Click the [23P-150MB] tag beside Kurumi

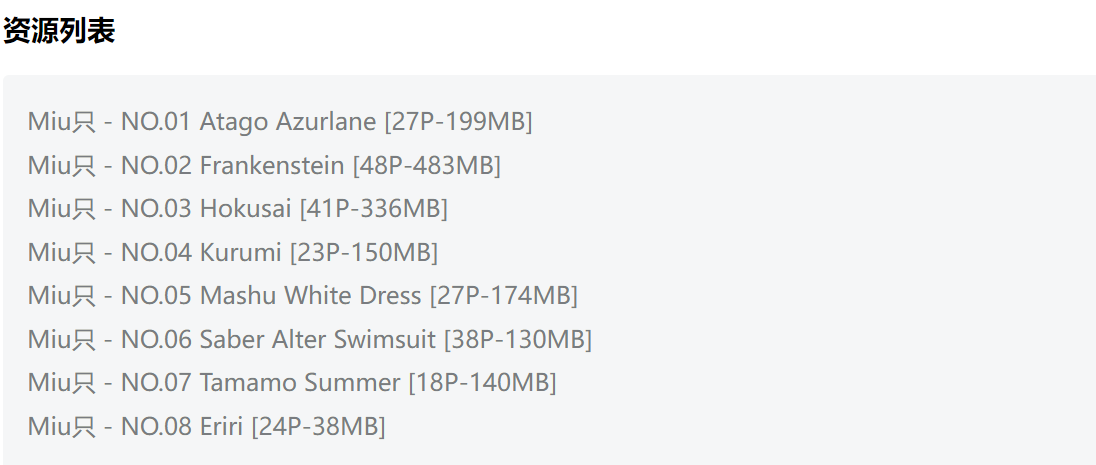(364, 253)
